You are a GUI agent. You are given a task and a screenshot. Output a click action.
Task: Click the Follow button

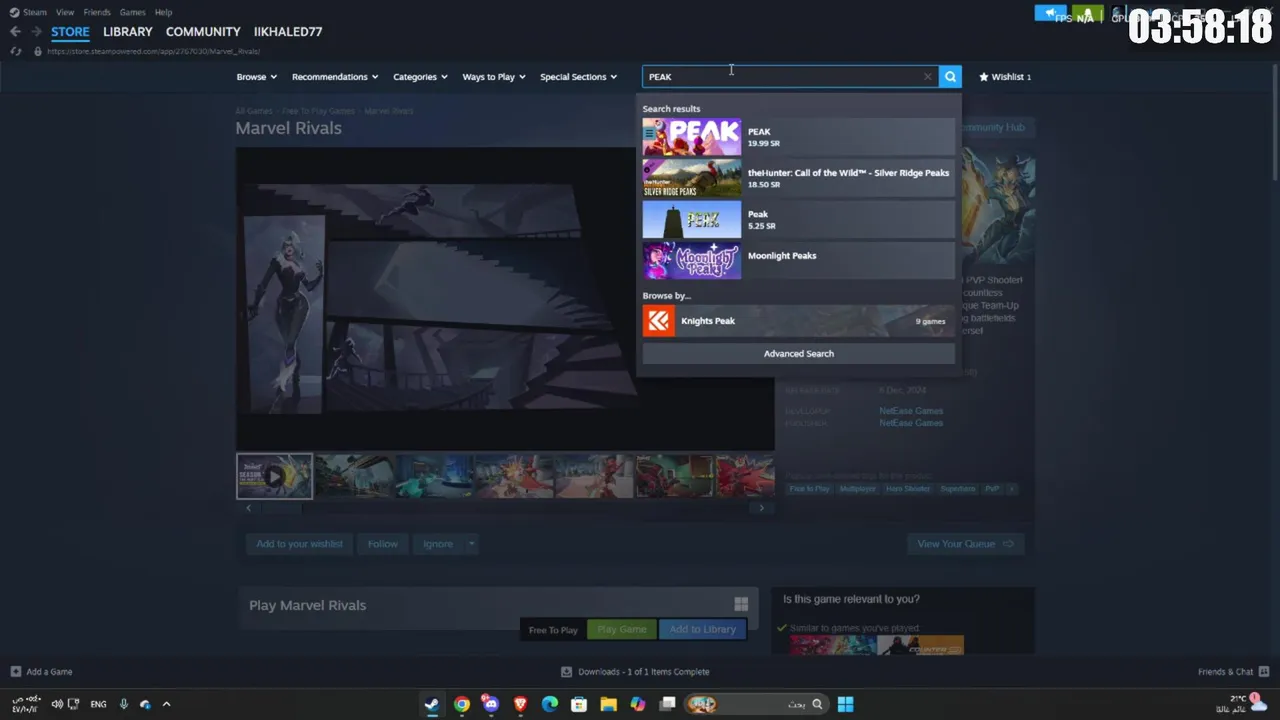click(382, 544)
